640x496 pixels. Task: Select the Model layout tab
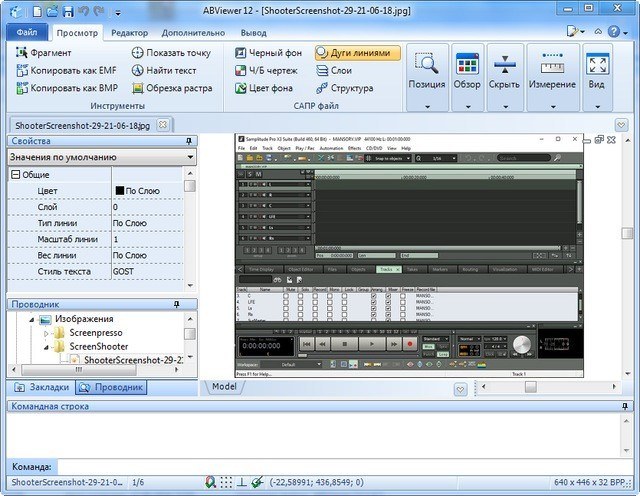point(224,386)
